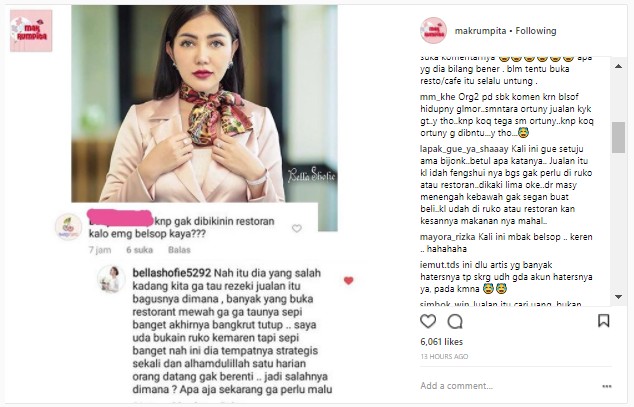Viewport: 634px width, 407px height.
Task: Toggle the red heart on bellashofie5292's reply
Action: [x=349, y=280]
